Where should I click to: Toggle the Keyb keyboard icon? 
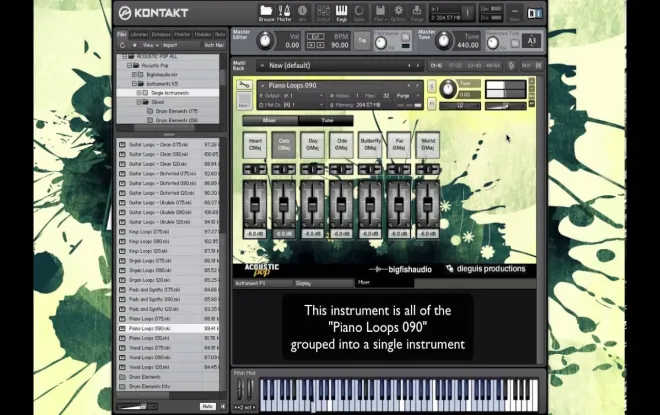point(341,13)
